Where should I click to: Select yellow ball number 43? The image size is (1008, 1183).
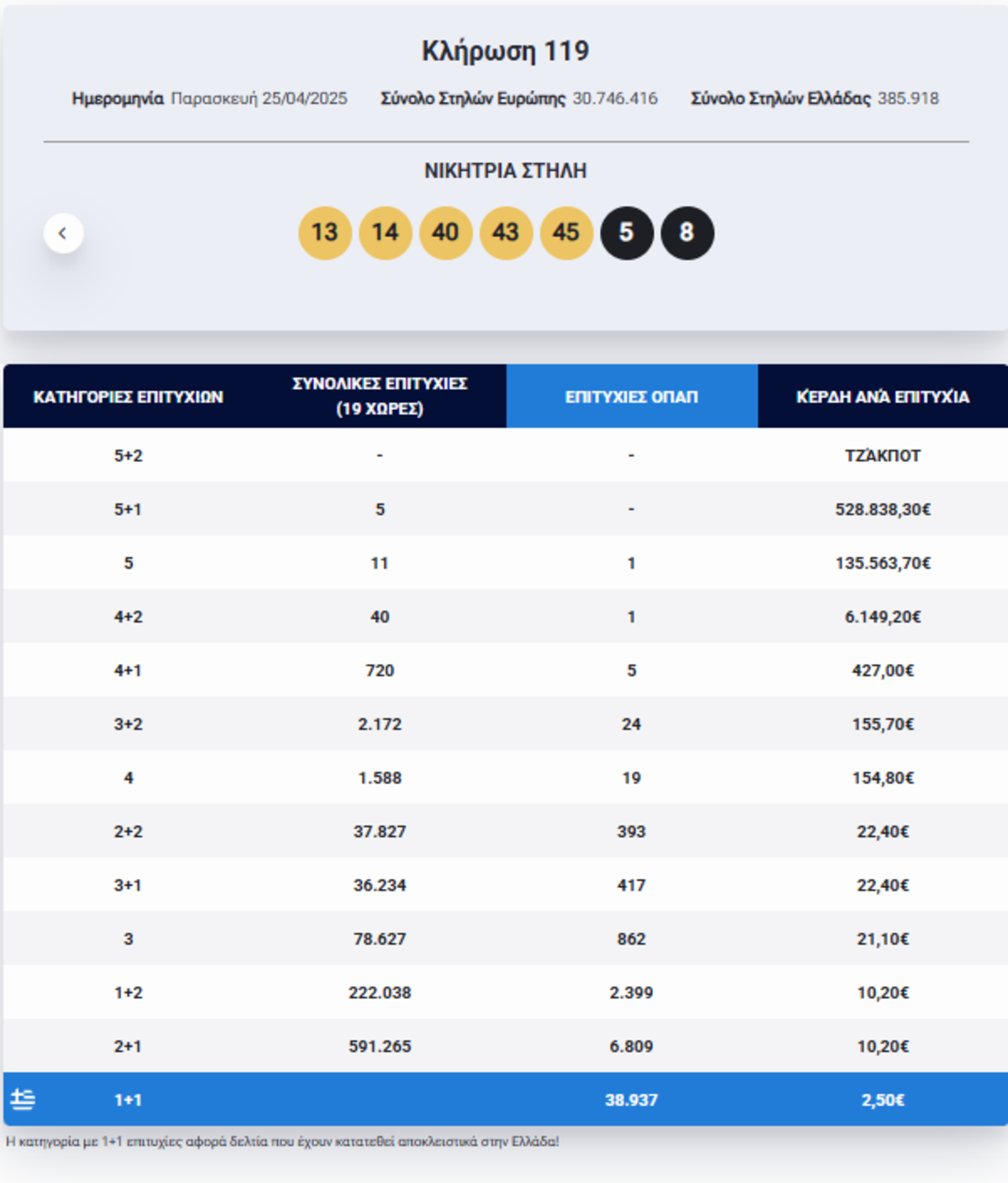(507, 233)
